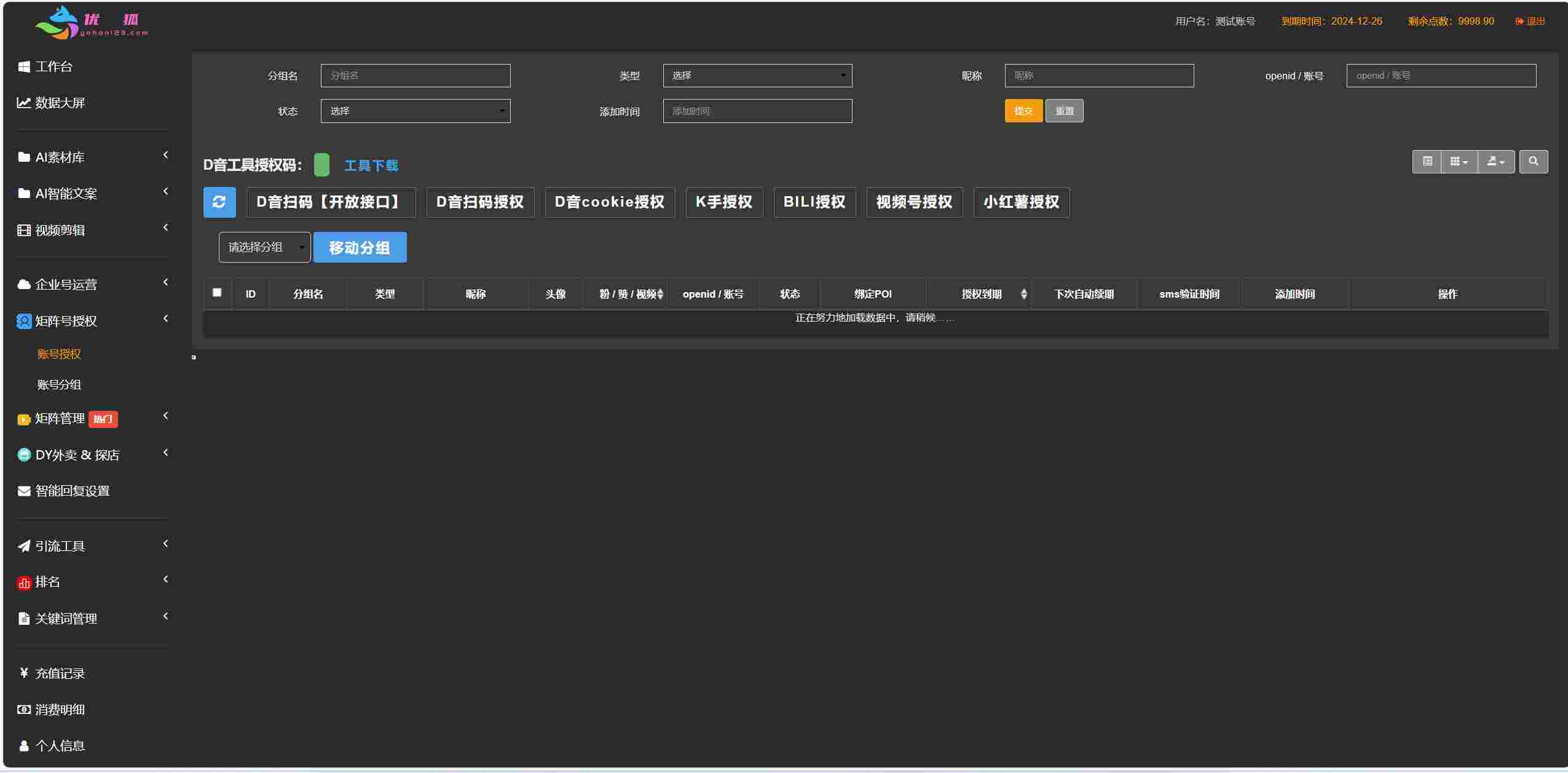Open the DY外卖 & 探店 menu
The height and width of the screenshot is (773, 1568).
76,454
